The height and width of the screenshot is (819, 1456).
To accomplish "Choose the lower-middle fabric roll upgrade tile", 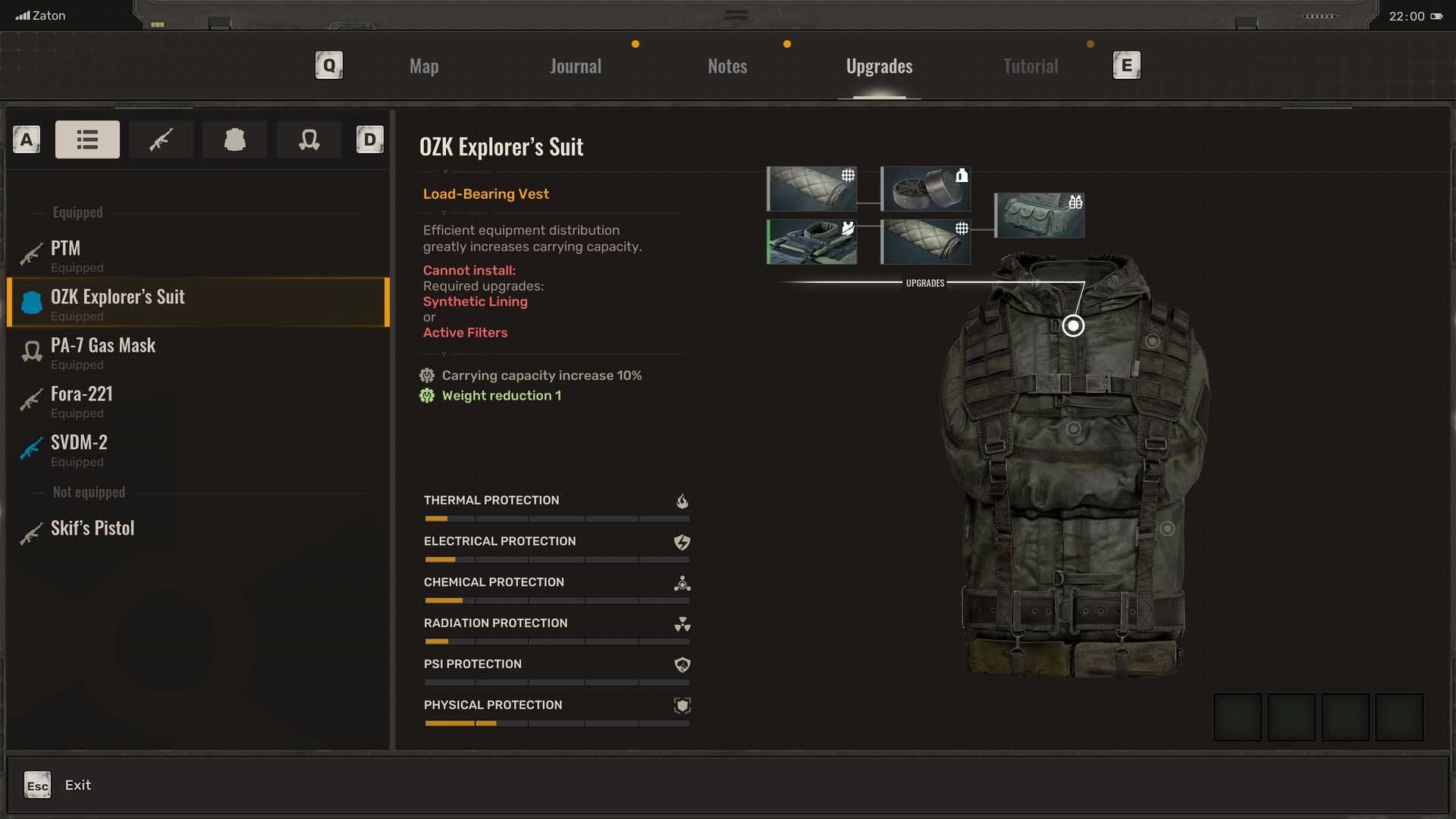I will tap(925, 242).
